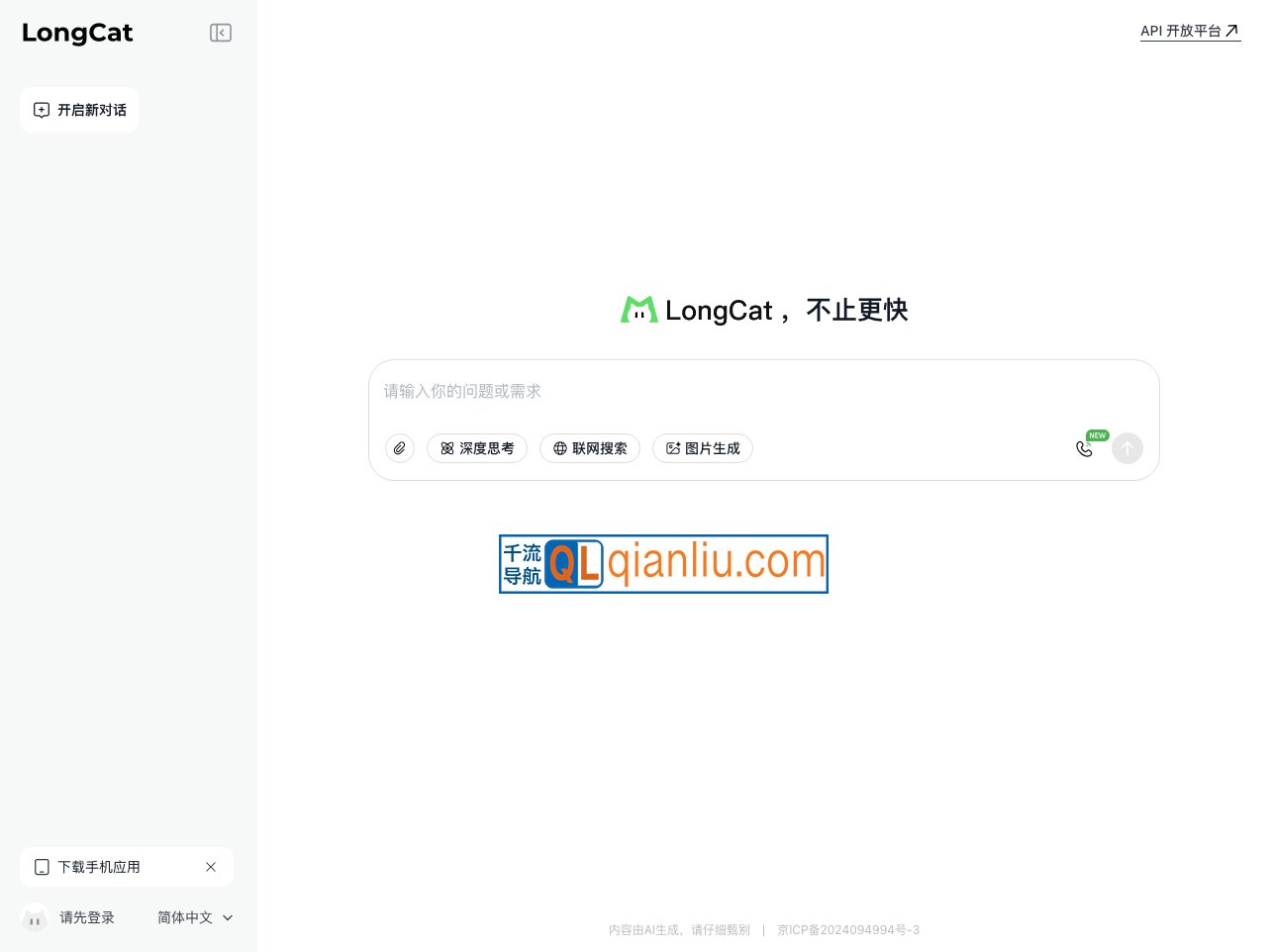Click the paperclip attachment icon

[x=400, y=448]
